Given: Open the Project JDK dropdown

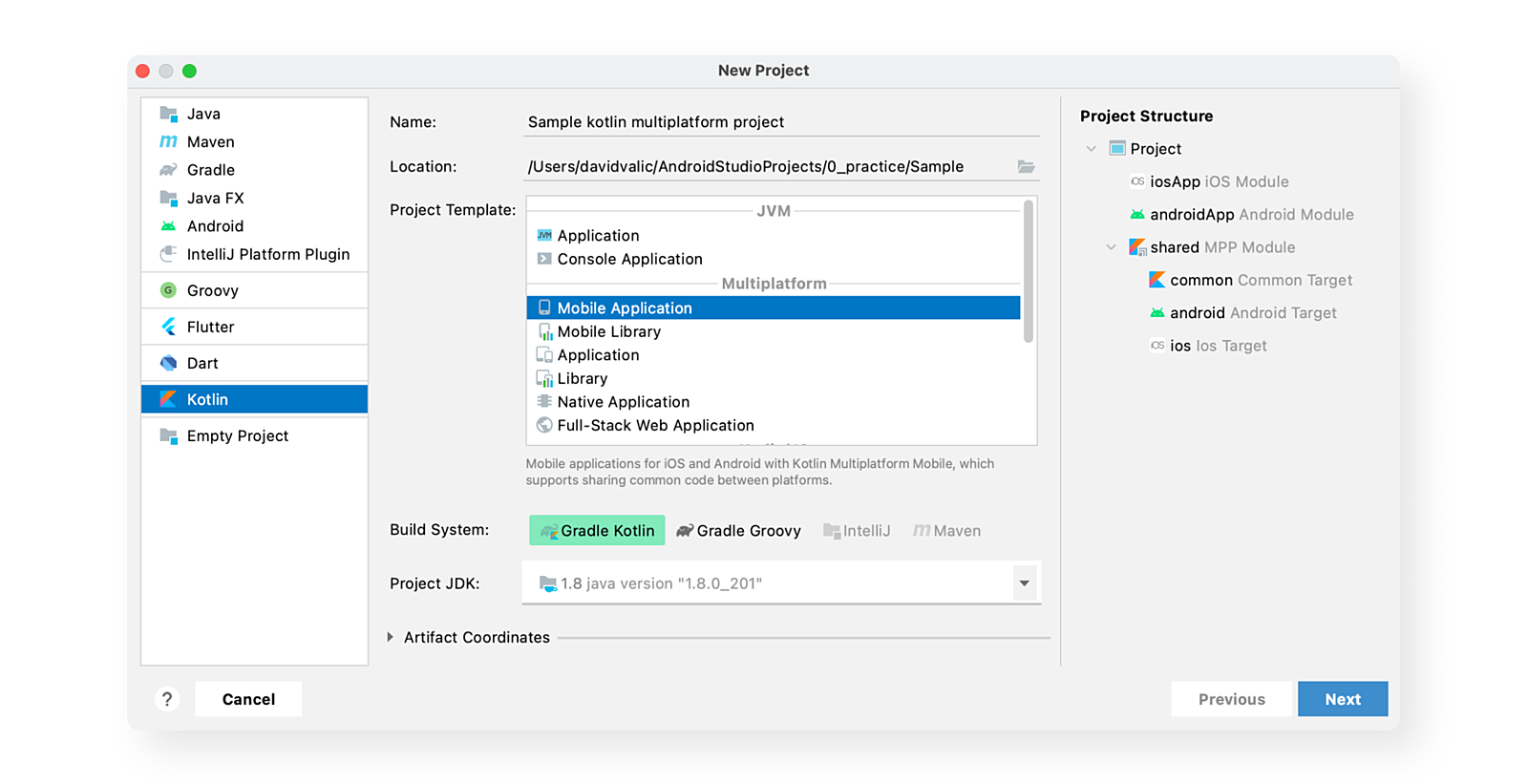Looking at the screenshot, I should point(1024,583).
